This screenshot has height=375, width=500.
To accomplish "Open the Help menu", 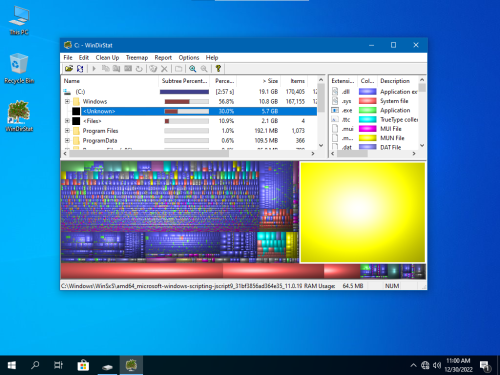I will coord(212,58).
